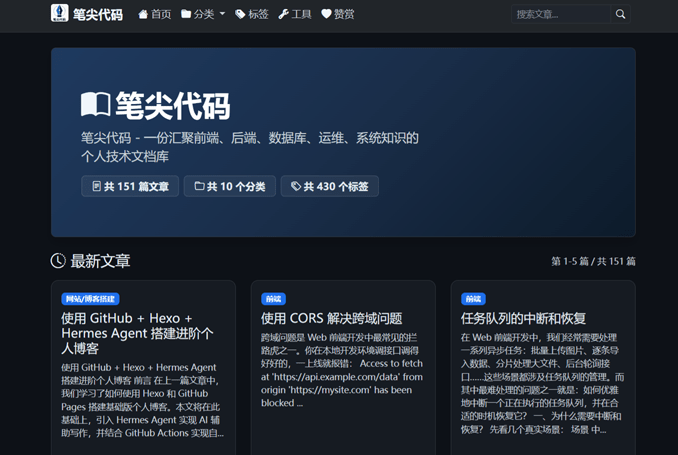Image resolution: width=678 pixels, height=455 pixels.
Task: Open the 标签 page from the navbar
Action: click(252, 14)
